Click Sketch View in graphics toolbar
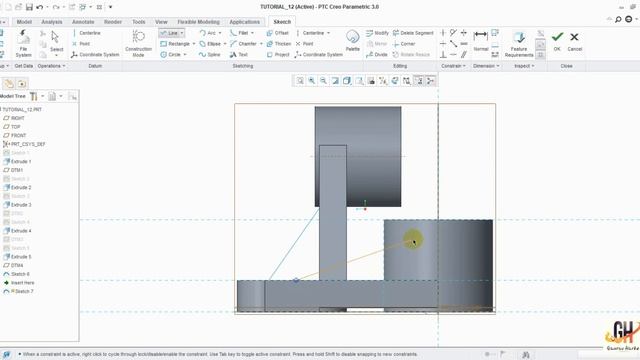The width and height of the screenshot is (640, 360). tap(395, 81)
